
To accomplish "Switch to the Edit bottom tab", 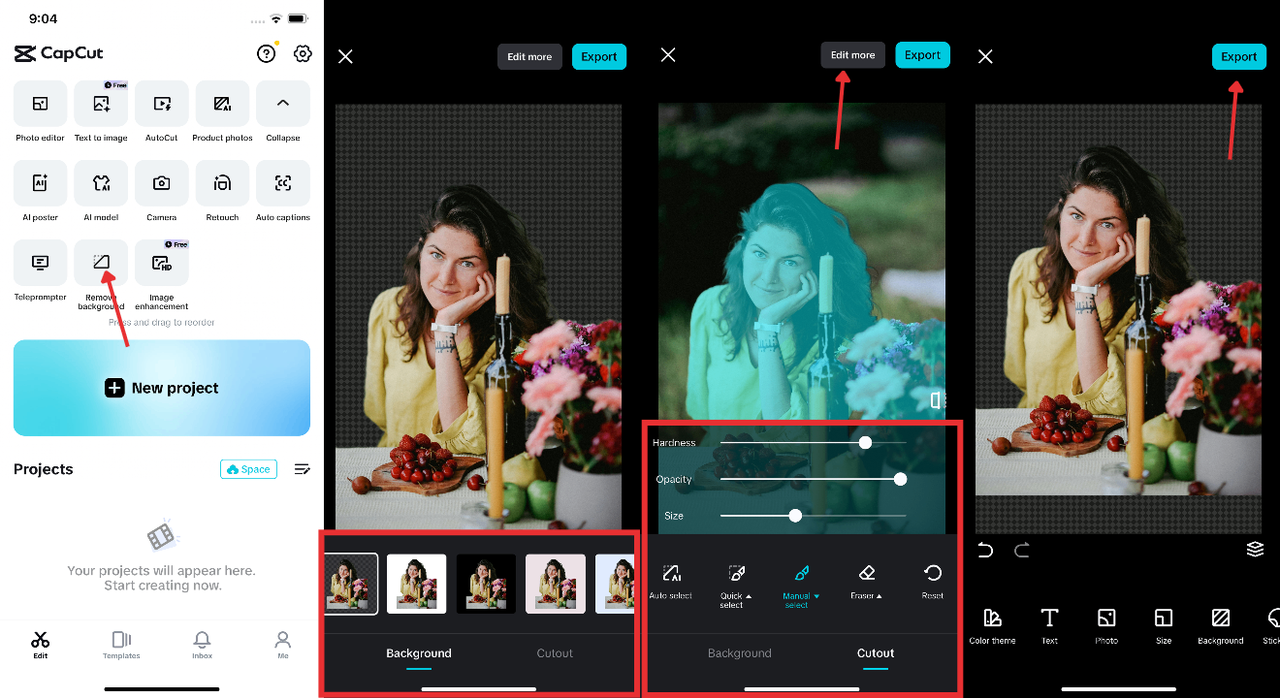I will click(x=40, y=645).
